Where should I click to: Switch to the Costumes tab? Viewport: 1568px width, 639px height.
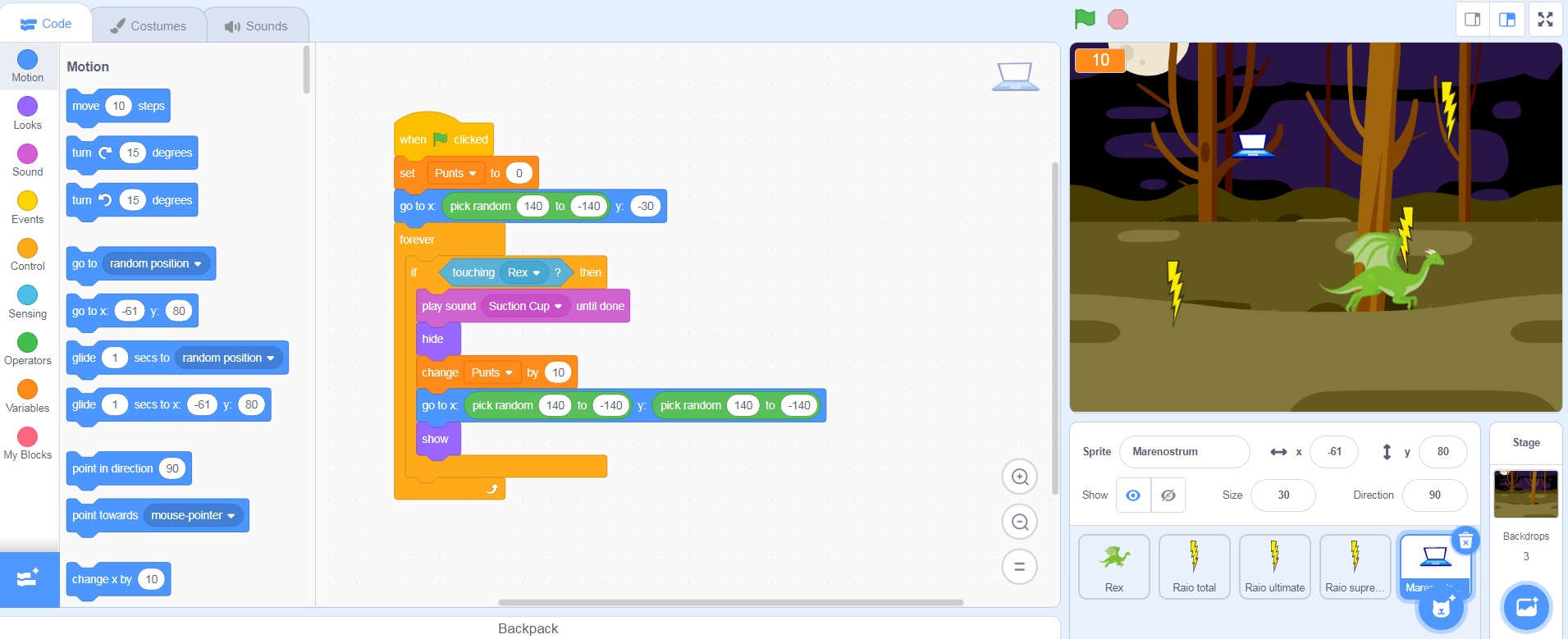point(149,25)
